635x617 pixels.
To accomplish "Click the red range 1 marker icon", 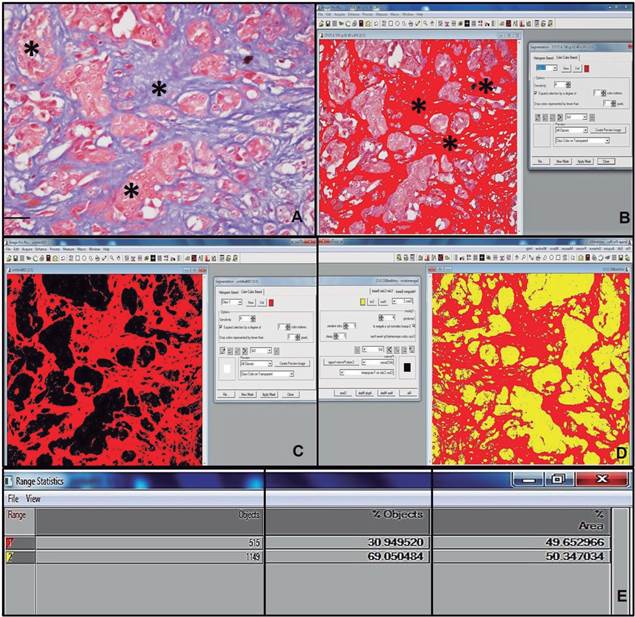I will pos(10,542).
